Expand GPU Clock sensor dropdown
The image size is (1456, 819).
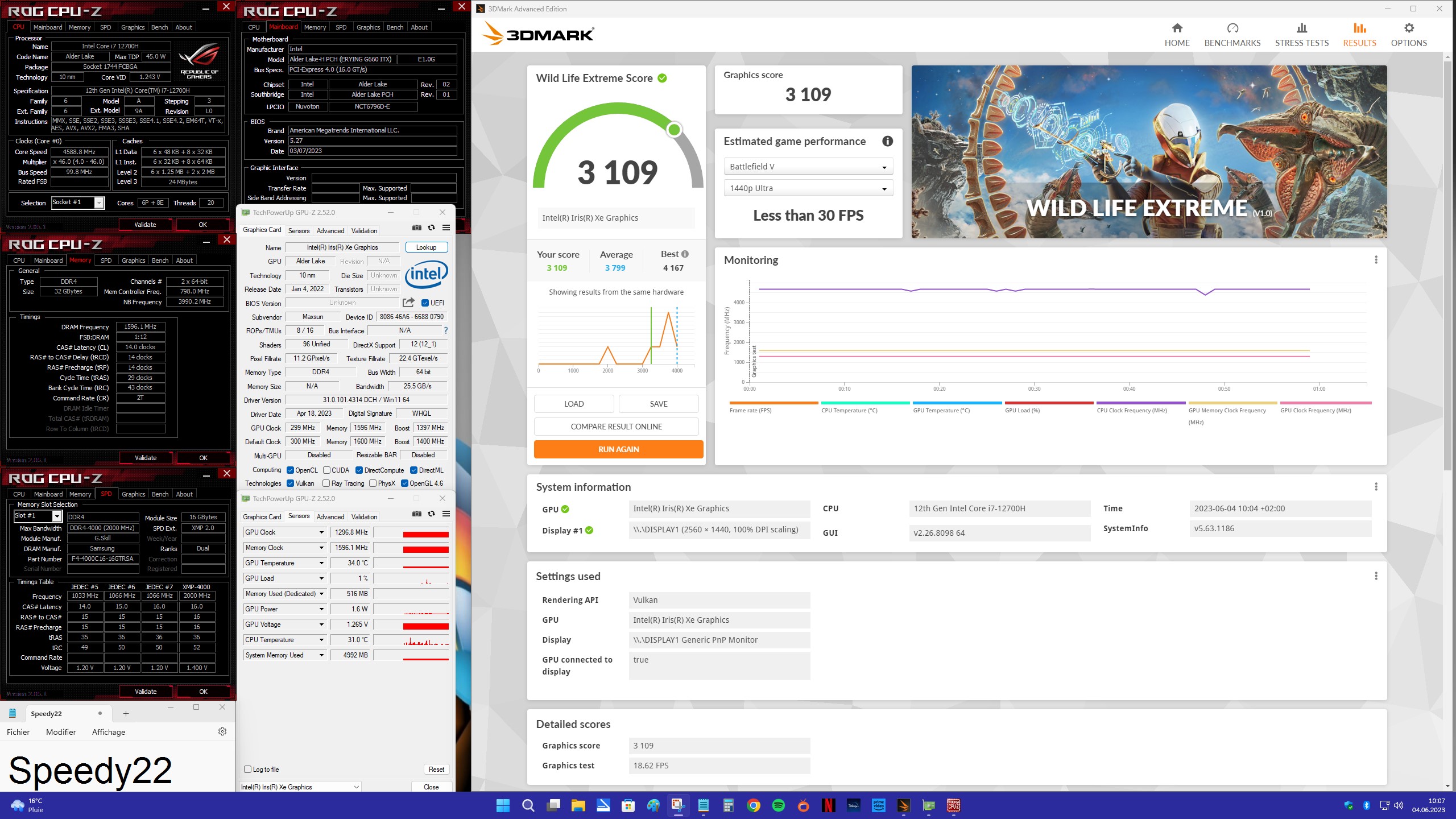coord(321,532)
